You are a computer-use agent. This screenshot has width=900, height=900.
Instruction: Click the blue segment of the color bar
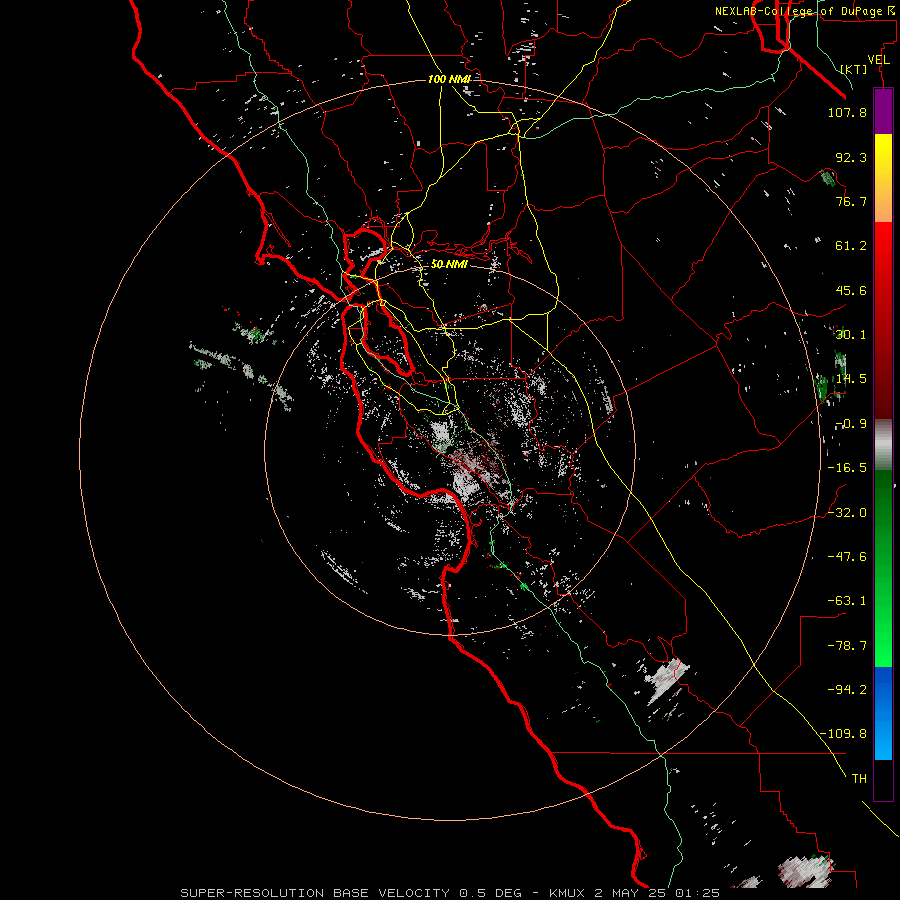(x=883, y=713)
